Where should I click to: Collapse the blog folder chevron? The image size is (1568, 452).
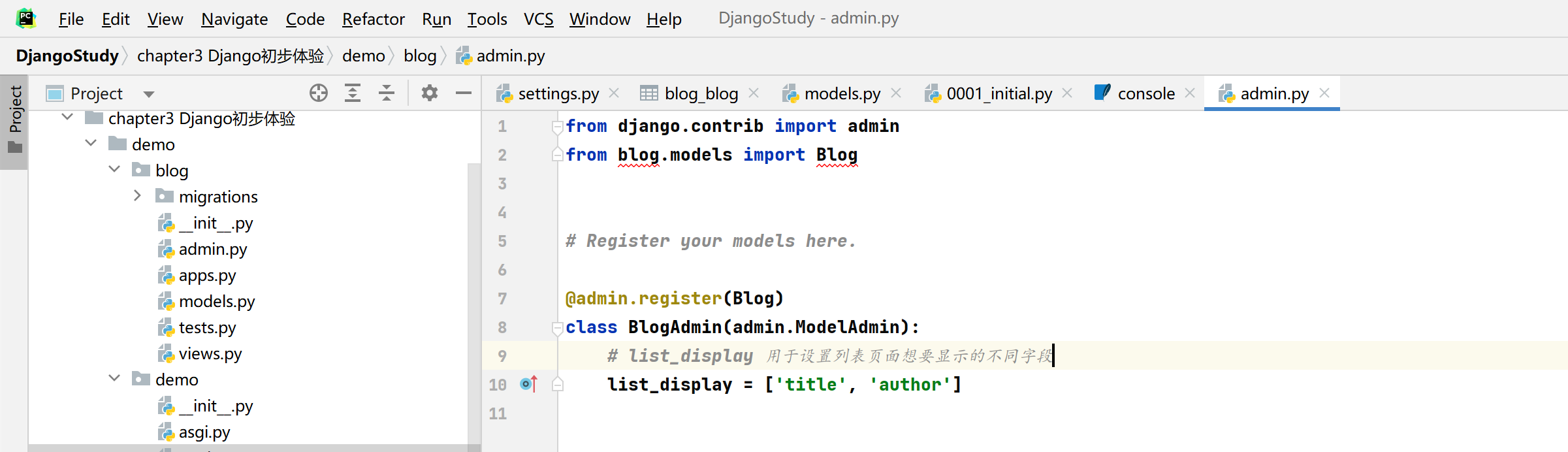[x=114, y=169]
